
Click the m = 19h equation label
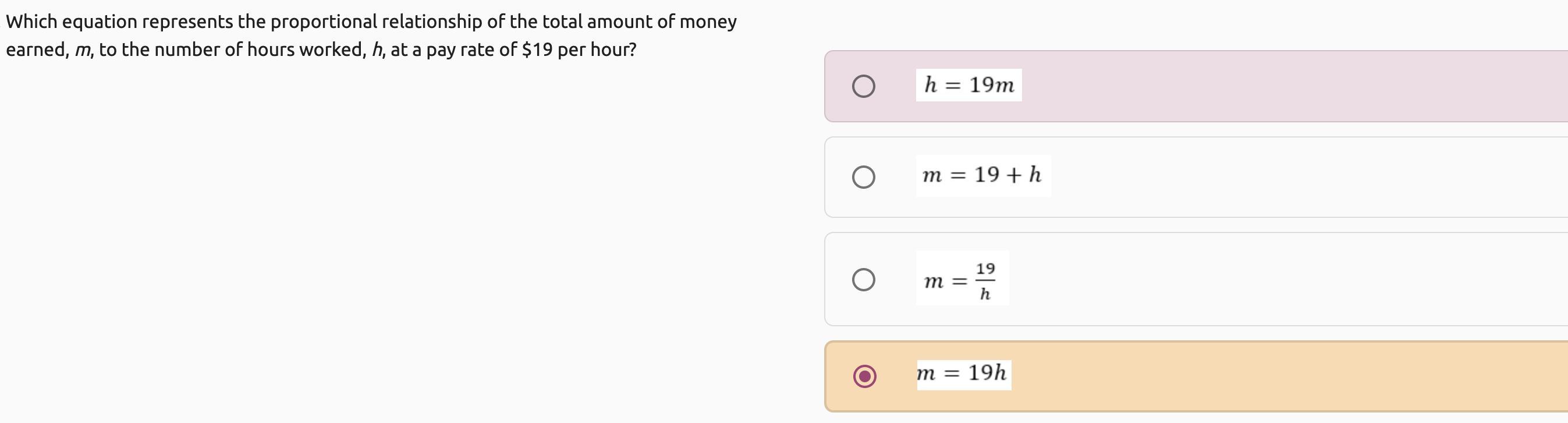click(964, 374)
